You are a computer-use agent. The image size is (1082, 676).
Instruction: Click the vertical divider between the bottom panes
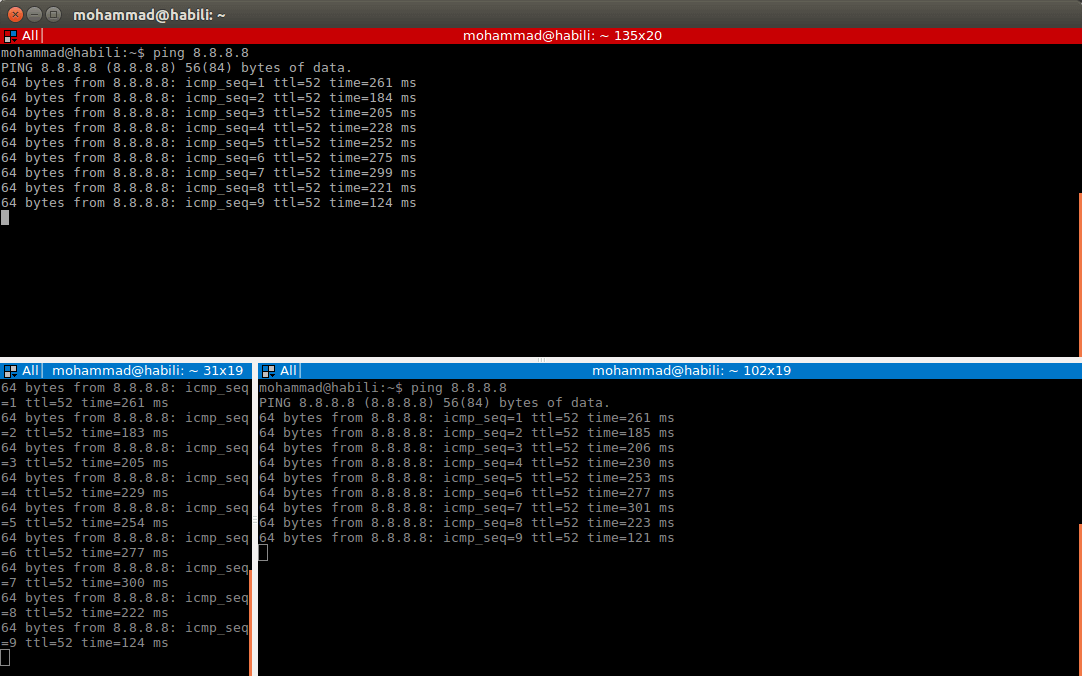coord(255,520)
